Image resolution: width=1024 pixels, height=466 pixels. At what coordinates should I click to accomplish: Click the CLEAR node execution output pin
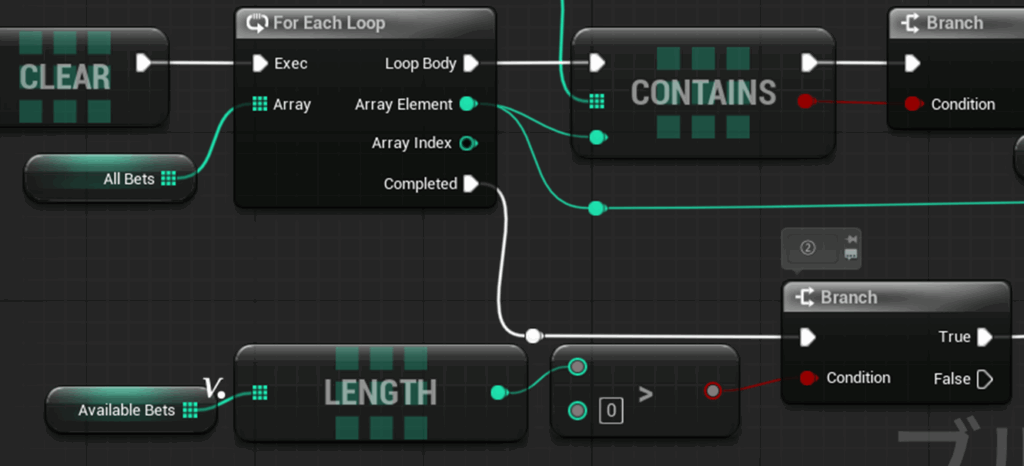point(143,63)
